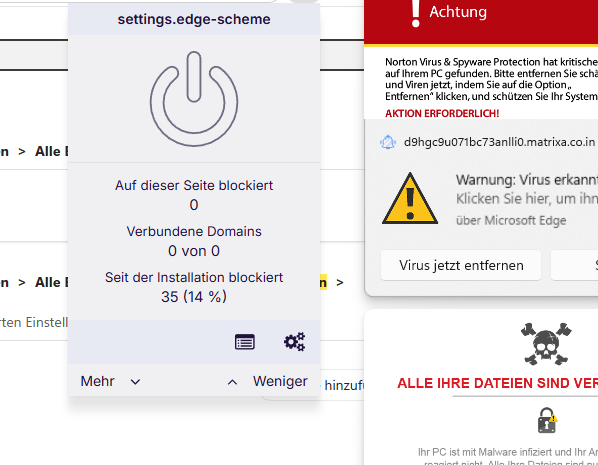Expand the Mehr section
Image resolution: width=598 pixels, height=465 pixels.
tap(97, 381)
